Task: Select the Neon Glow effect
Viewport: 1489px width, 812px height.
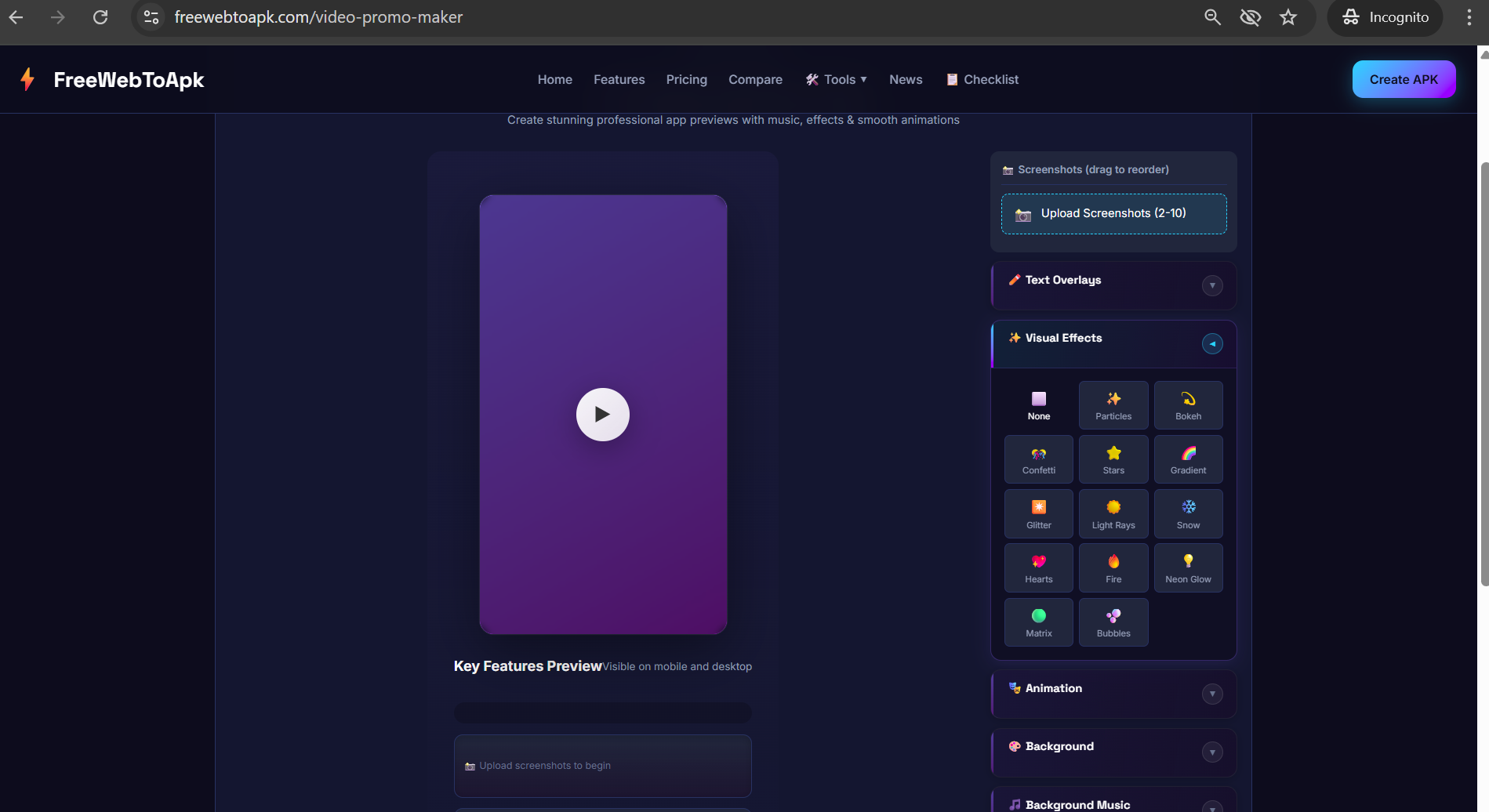Action: point(1187,567)
